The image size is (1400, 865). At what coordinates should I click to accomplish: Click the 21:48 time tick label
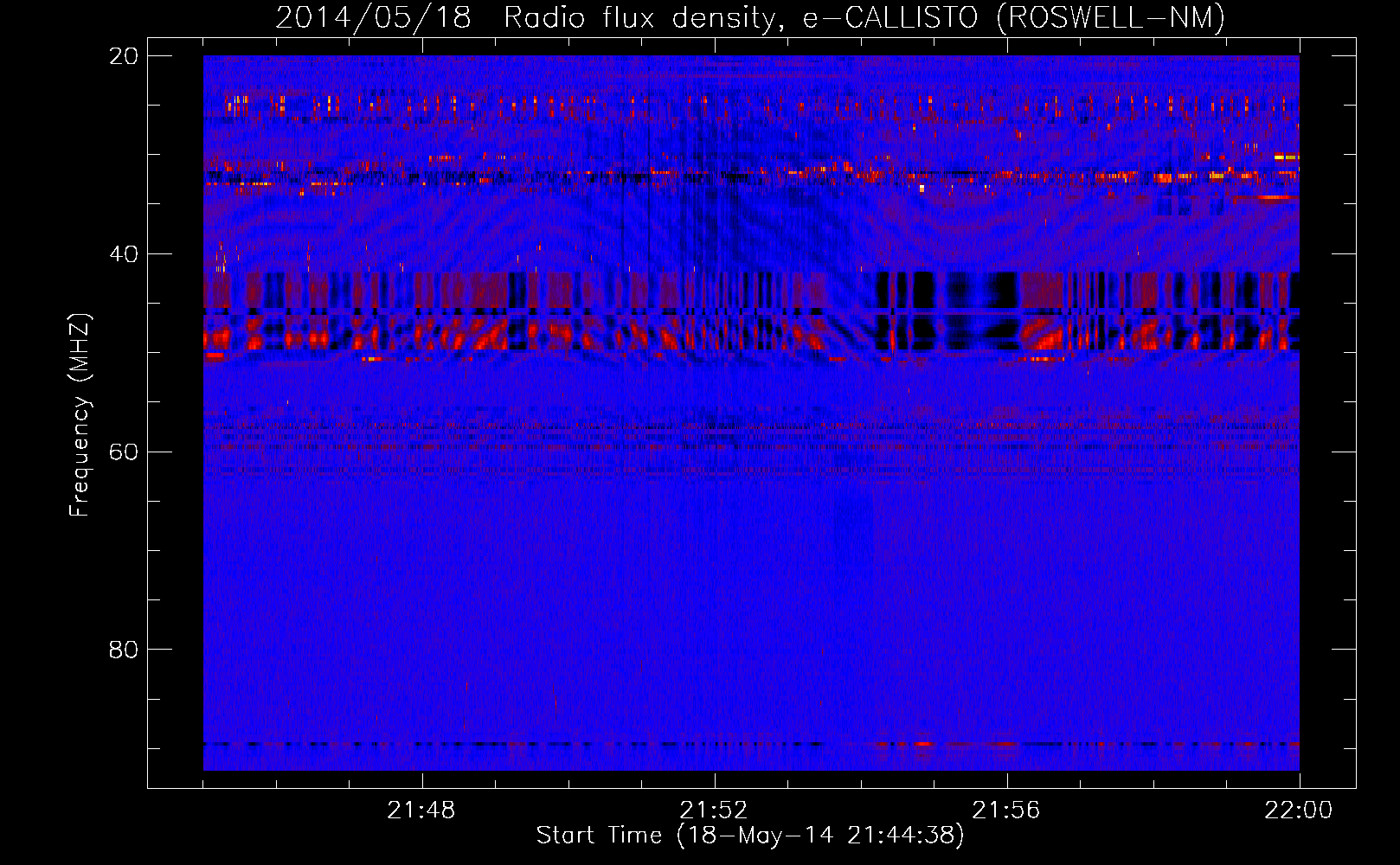point(421,811)
